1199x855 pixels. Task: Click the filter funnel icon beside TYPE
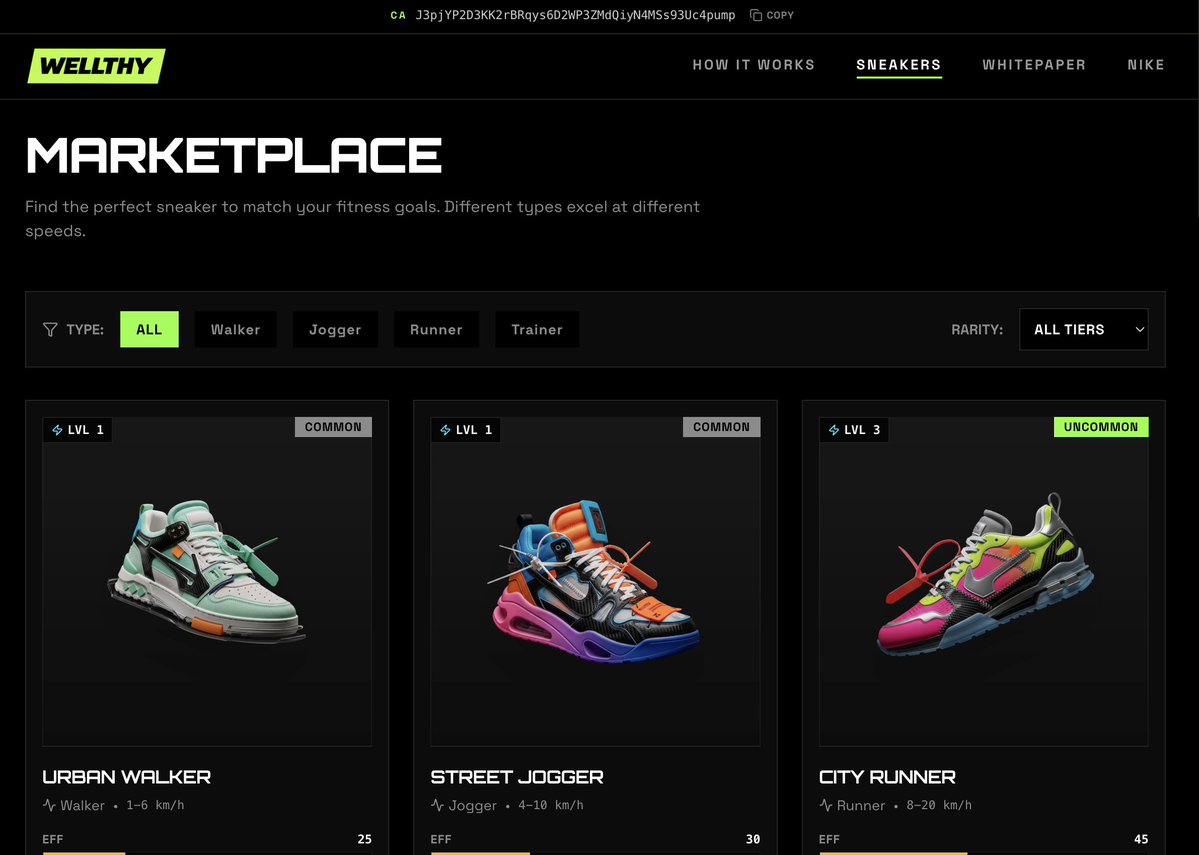50,330
